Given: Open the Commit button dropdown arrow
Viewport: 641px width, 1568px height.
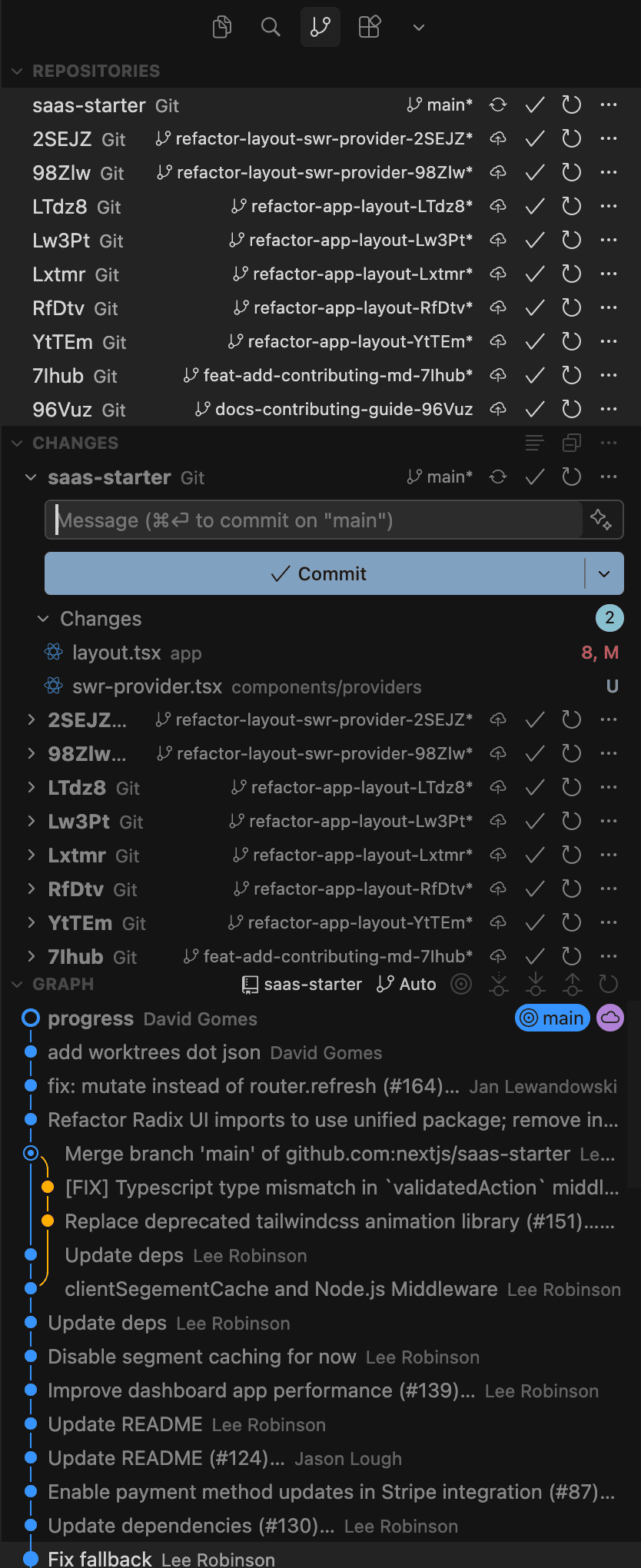Looking at the screenshot, I should pos(604,573).
